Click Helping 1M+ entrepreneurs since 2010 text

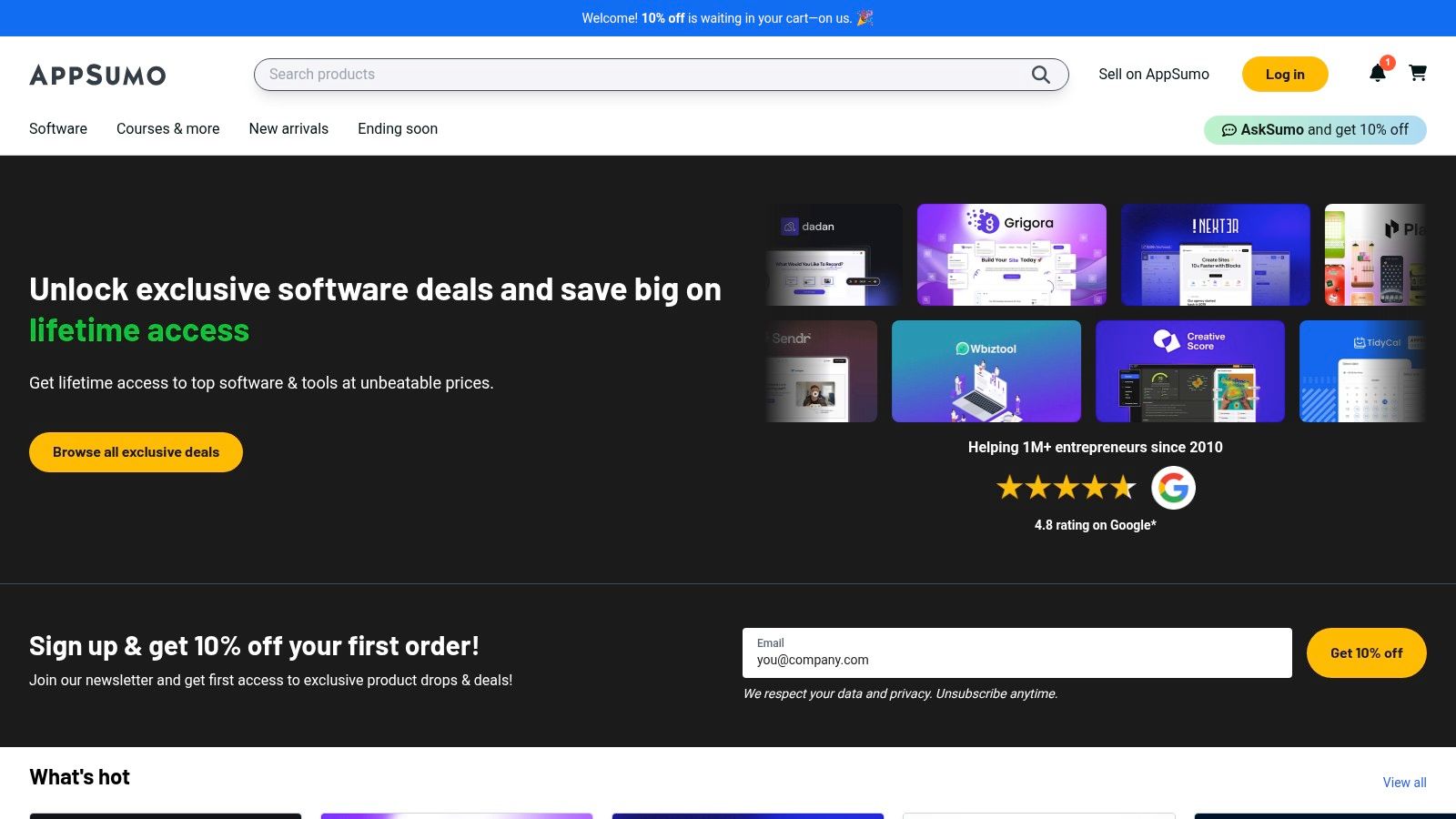(1096, 447)
